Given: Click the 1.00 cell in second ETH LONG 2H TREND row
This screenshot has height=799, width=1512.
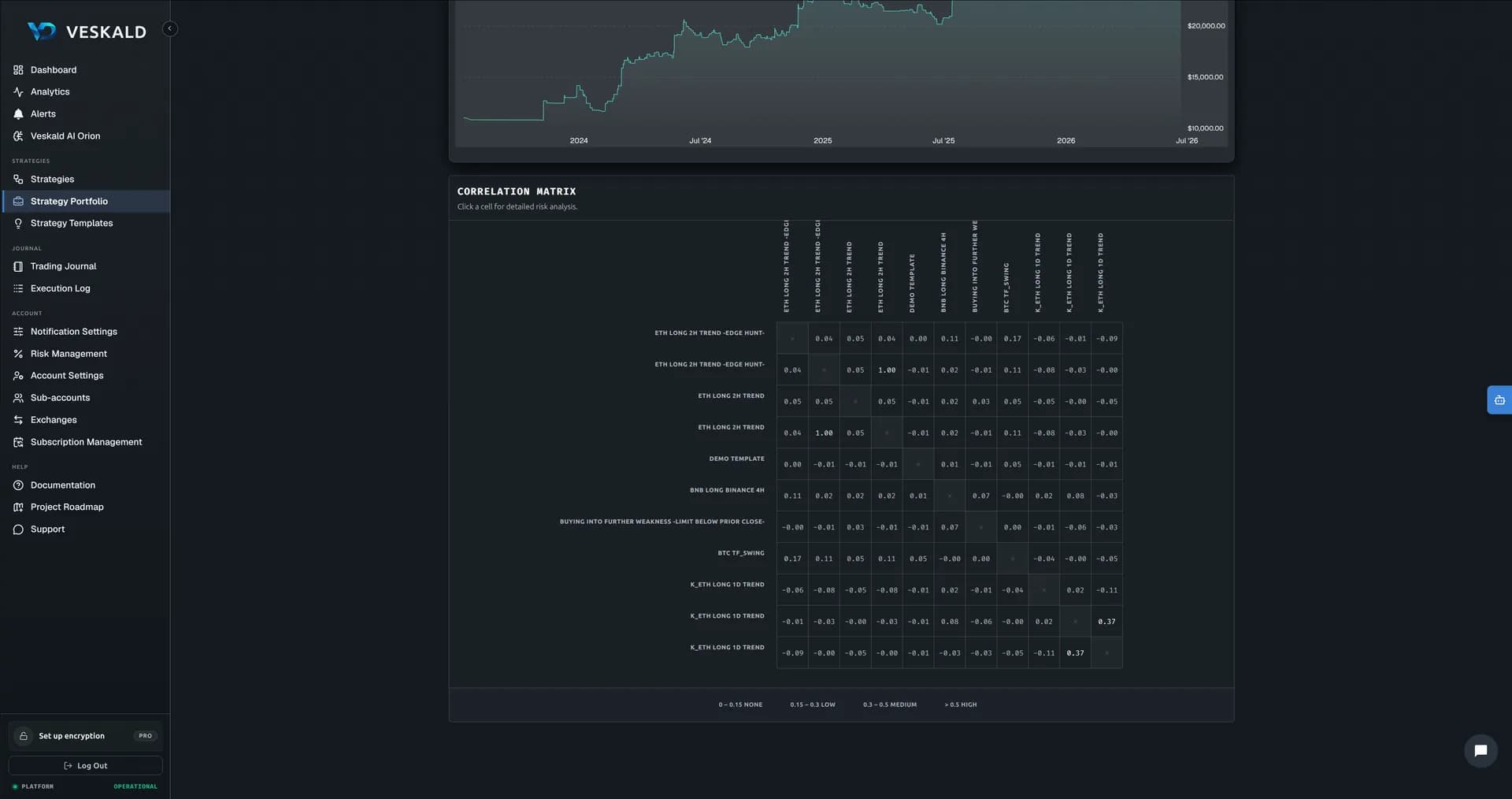Looking at the screenshot, I should pos(824,433).
